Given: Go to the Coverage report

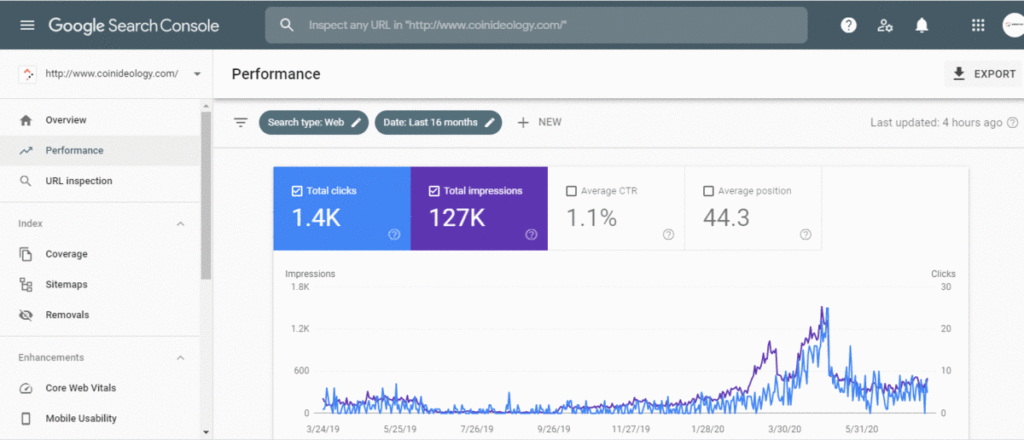Looking at the screenshot, I should click(x=100, y=254).
